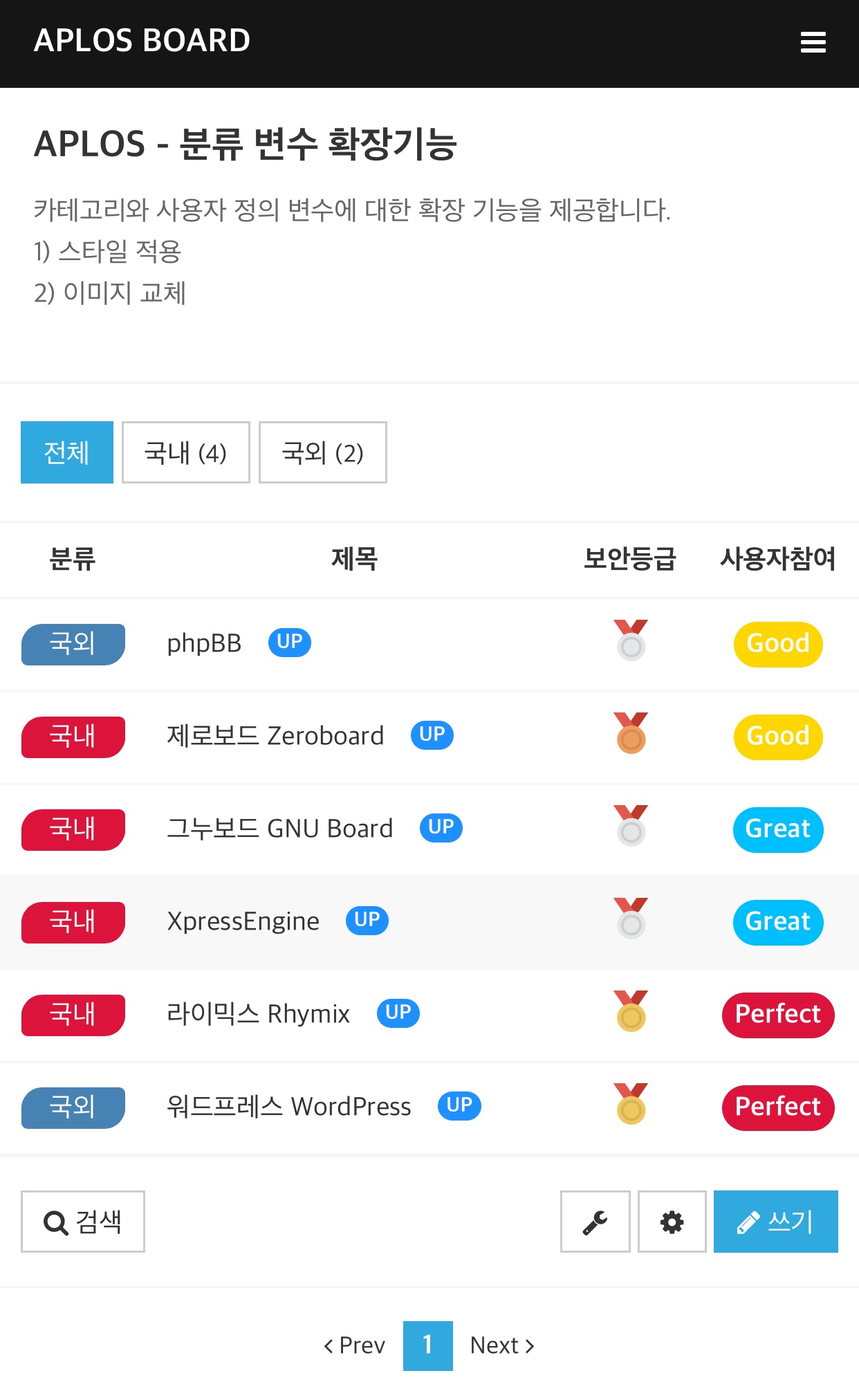Go to the Next page
This screenshot has height=1400, width=859.
(x=502, y=1345)
